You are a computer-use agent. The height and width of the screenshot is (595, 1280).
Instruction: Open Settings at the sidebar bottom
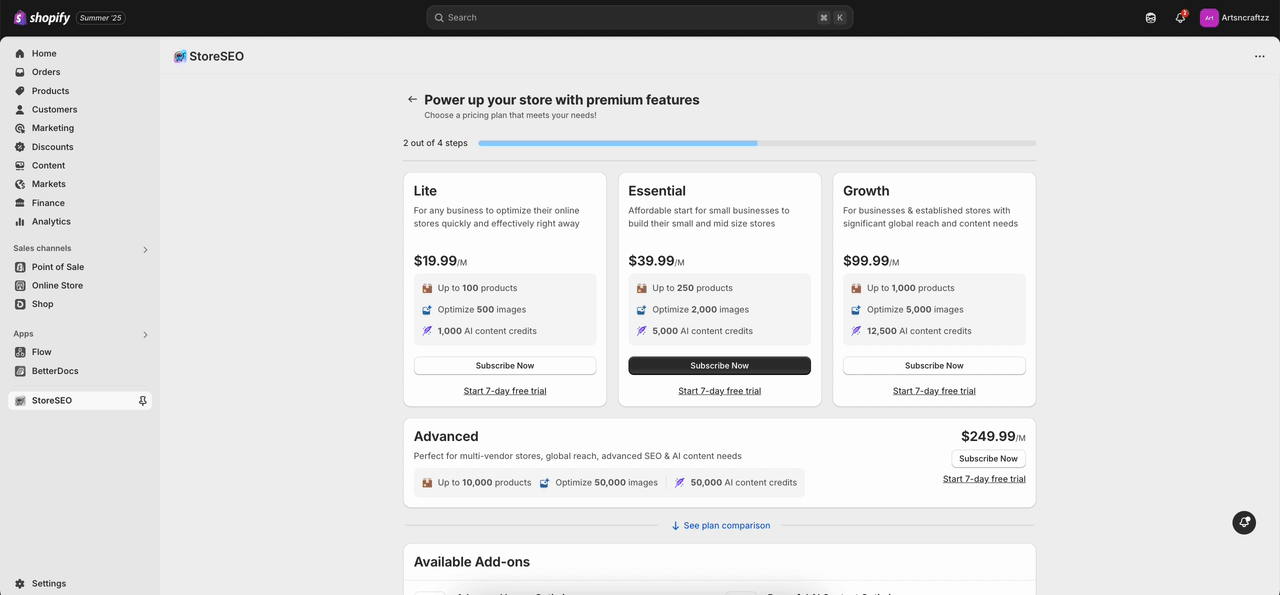tap(80, 583)
